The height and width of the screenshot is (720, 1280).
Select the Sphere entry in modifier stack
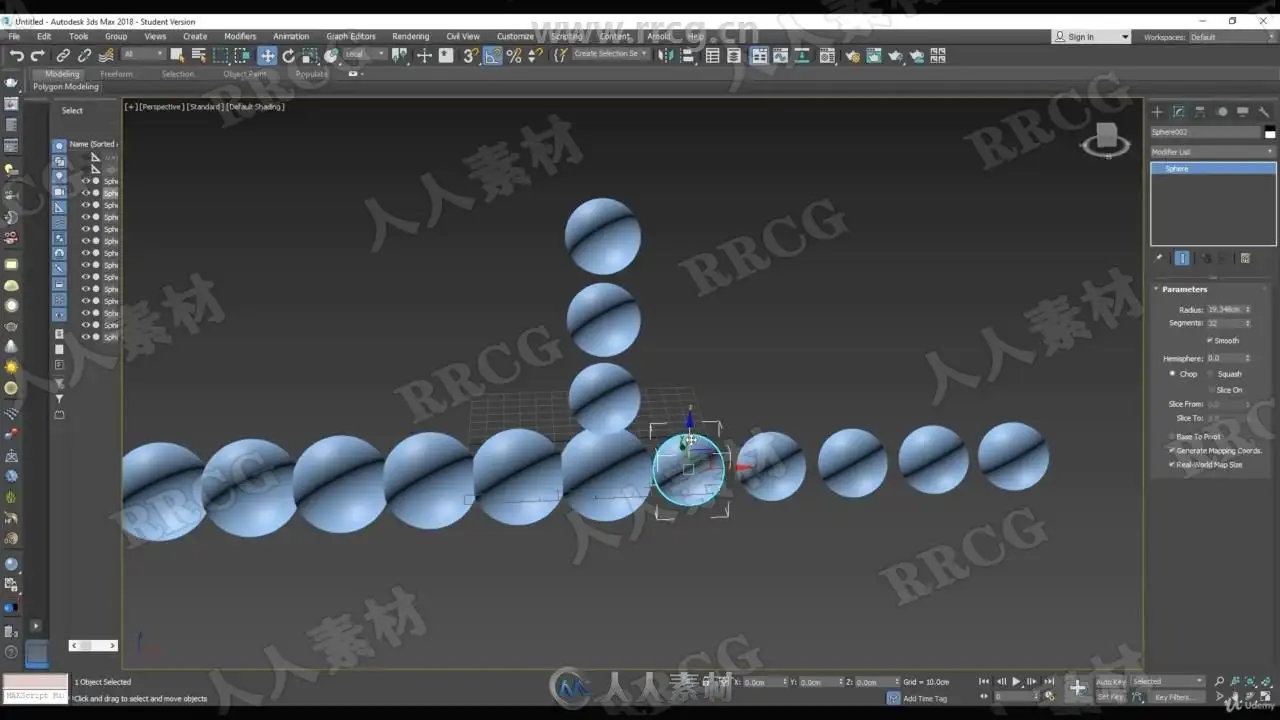[x=1213, y=169]
